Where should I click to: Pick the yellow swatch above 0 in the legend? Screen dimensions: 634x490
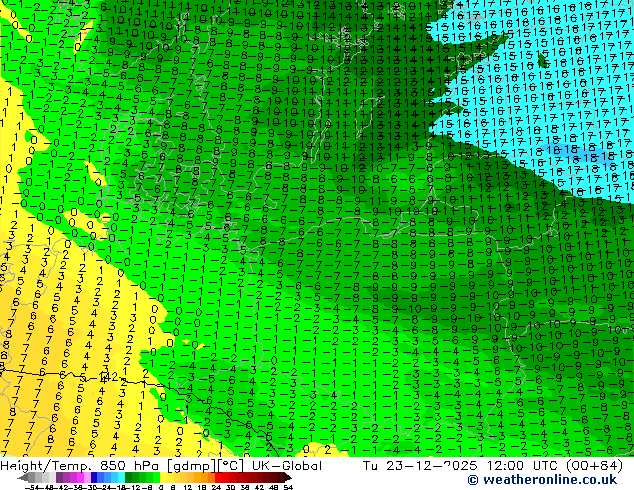pyautogui.click(x=163, y=477)
